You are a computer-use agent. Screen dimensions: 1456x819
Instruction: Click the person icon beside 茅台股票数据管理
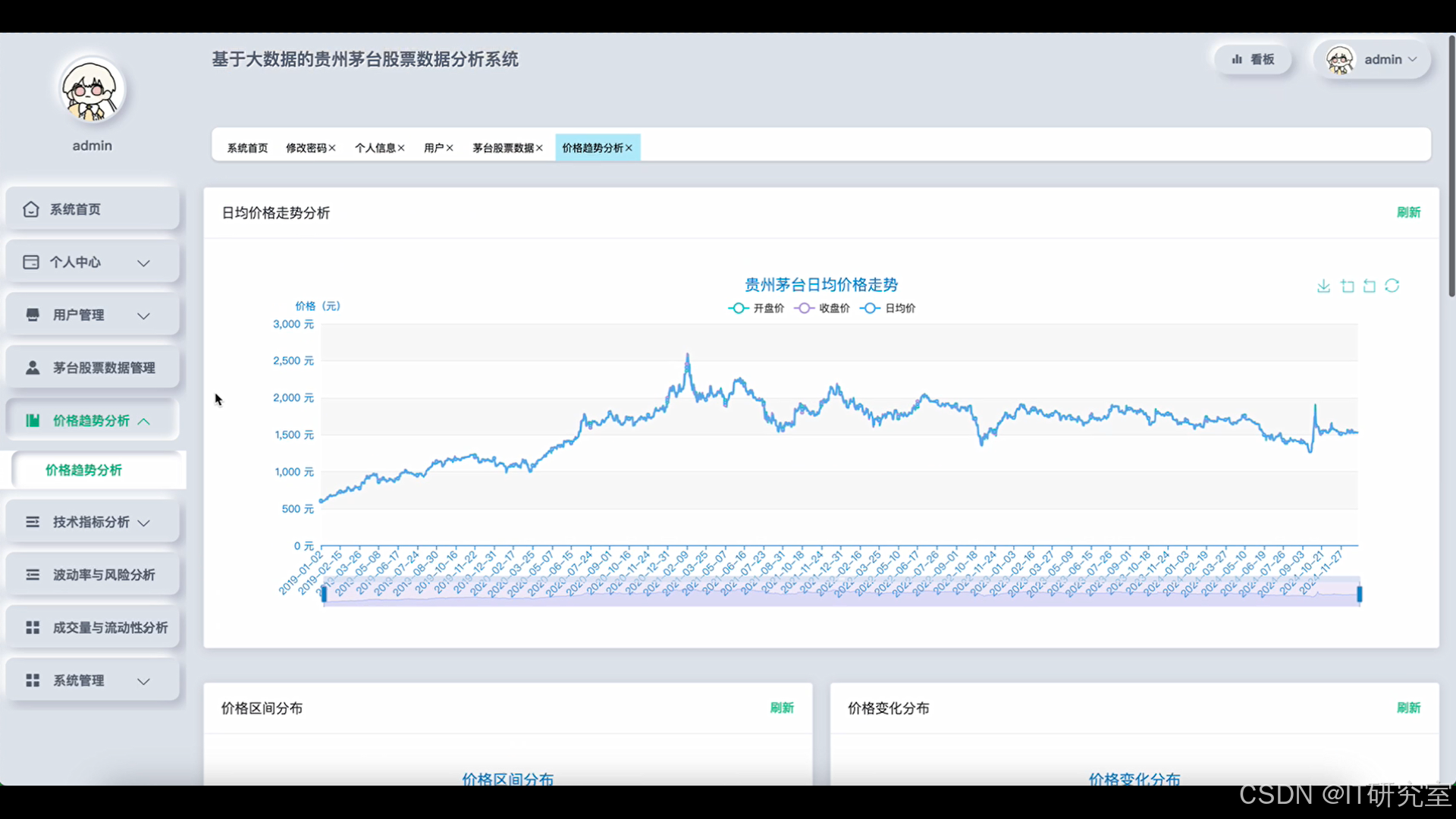(x=33, y=368)
